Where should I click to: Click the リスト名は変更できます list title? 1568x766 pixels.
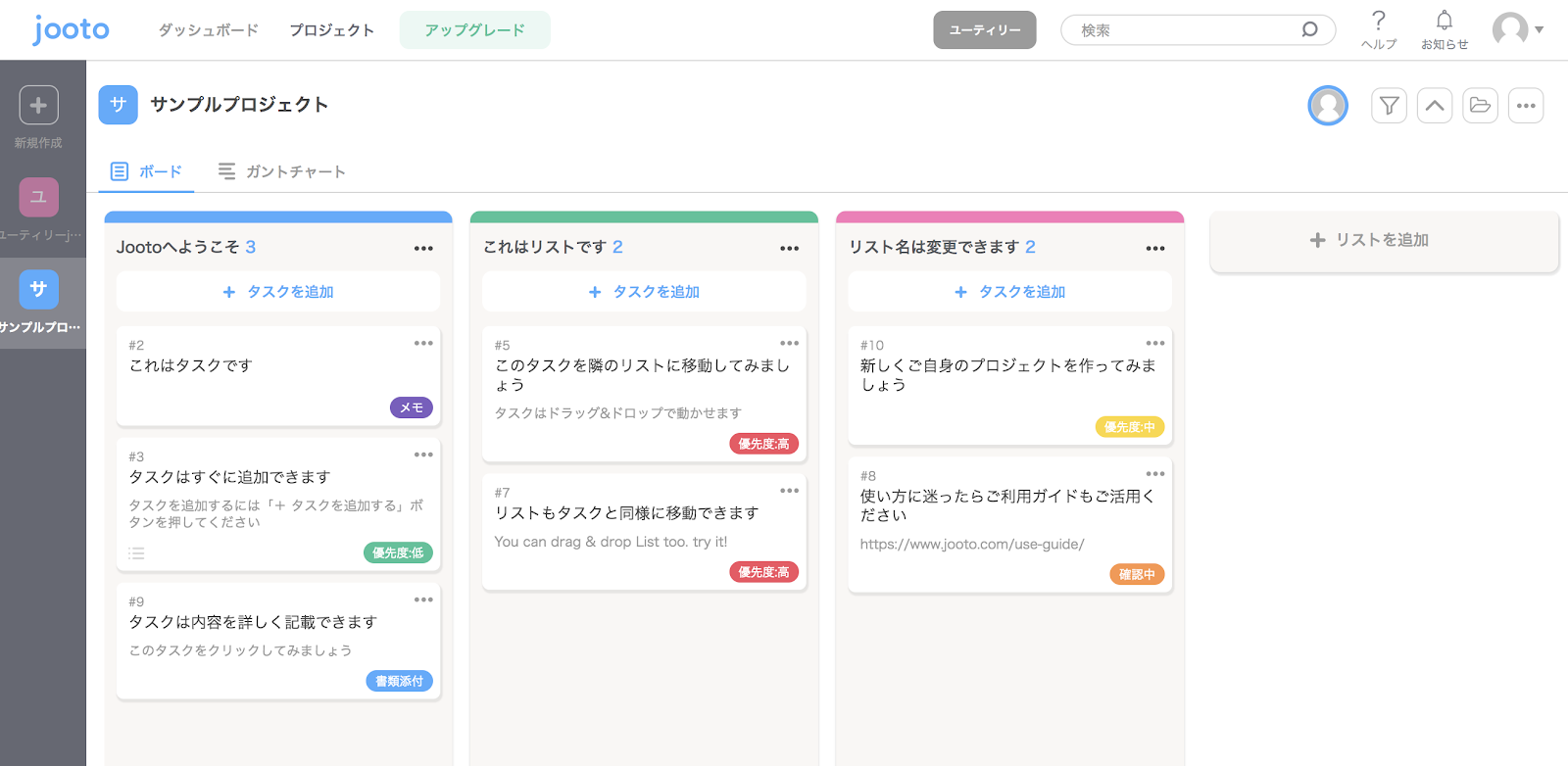[x=934, y=247]
